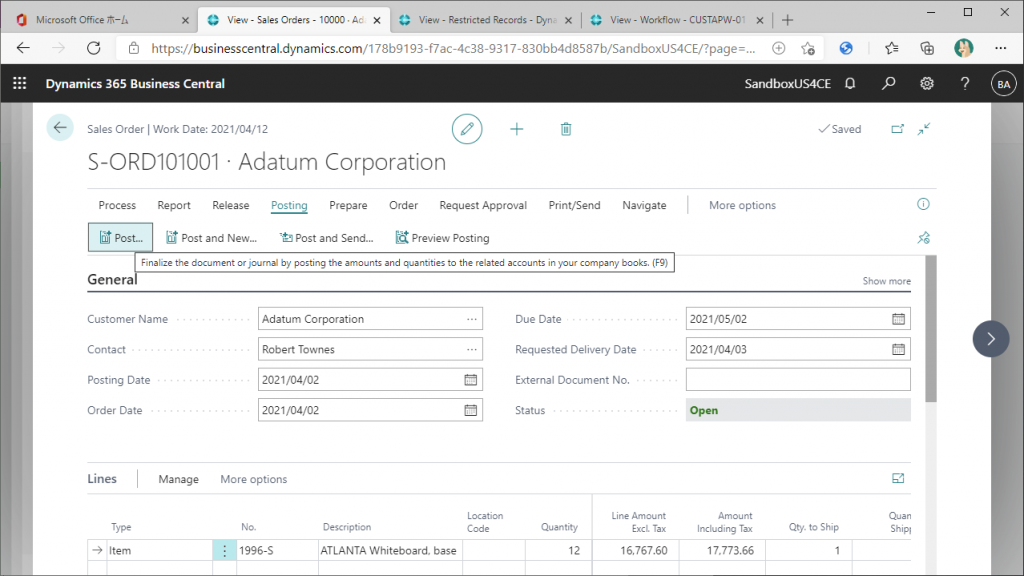Open the Business Central search magnifier
Viewport: 1024px width, 576px height.
[888, 84]
